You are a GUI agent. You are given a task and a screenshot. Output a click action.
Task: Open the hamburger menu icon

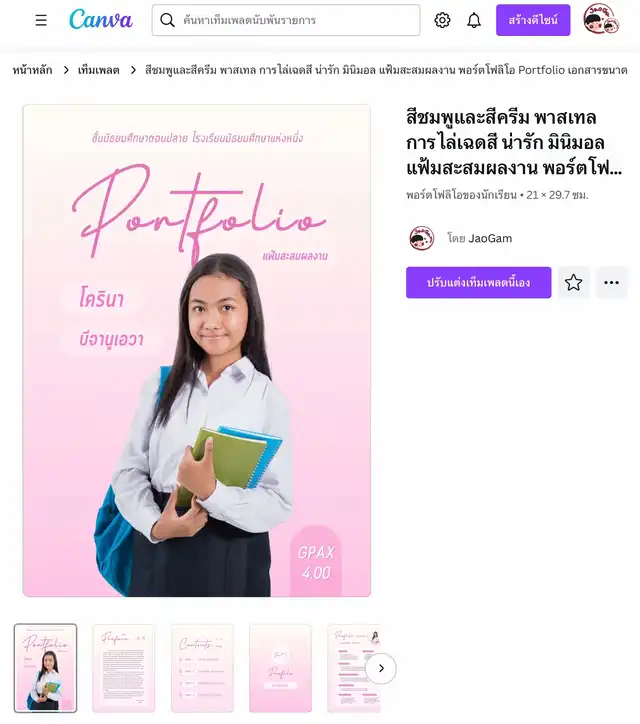tap(41, 20)
